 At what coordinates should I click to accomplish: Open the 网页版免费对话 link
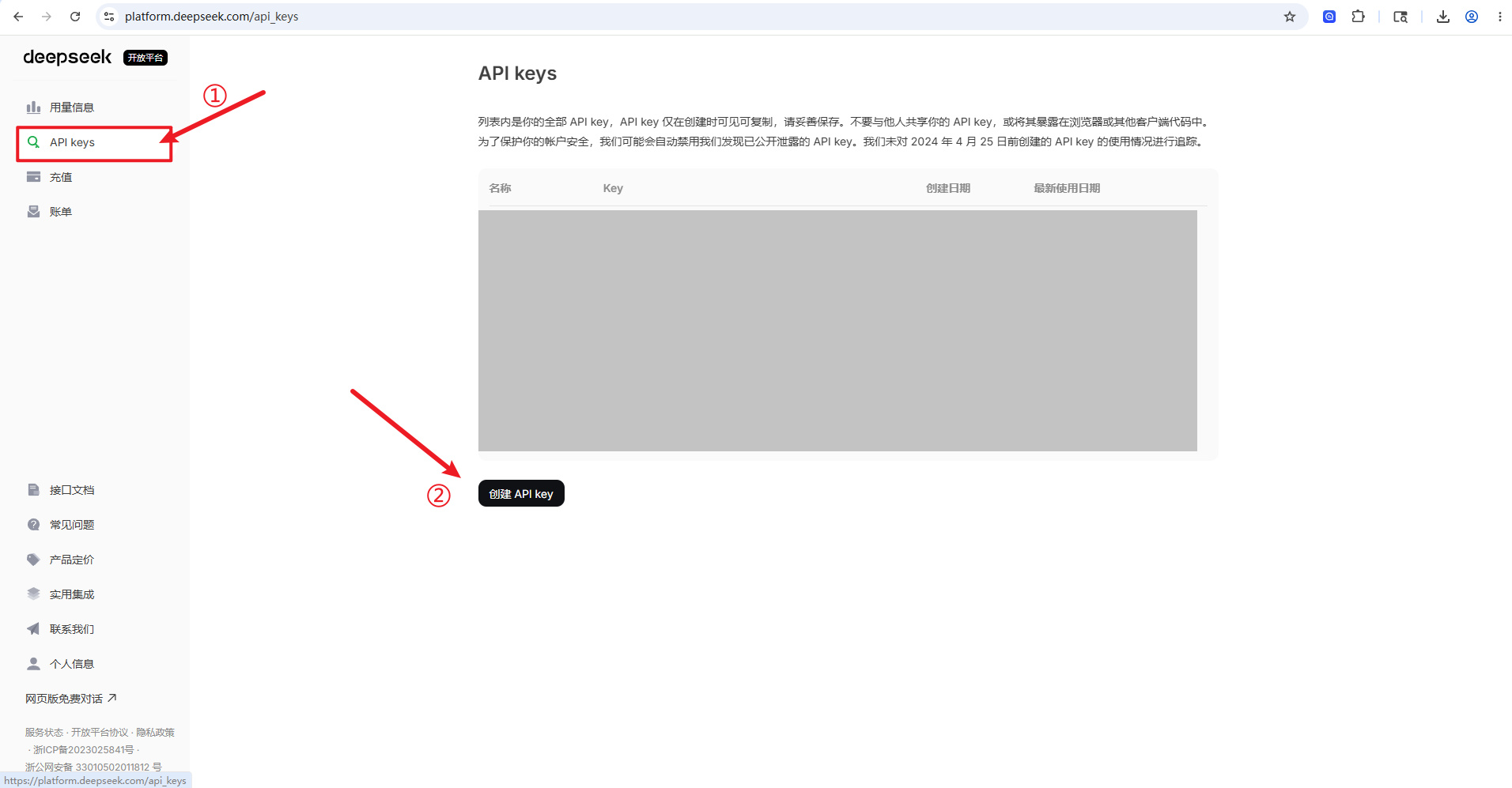64,699
